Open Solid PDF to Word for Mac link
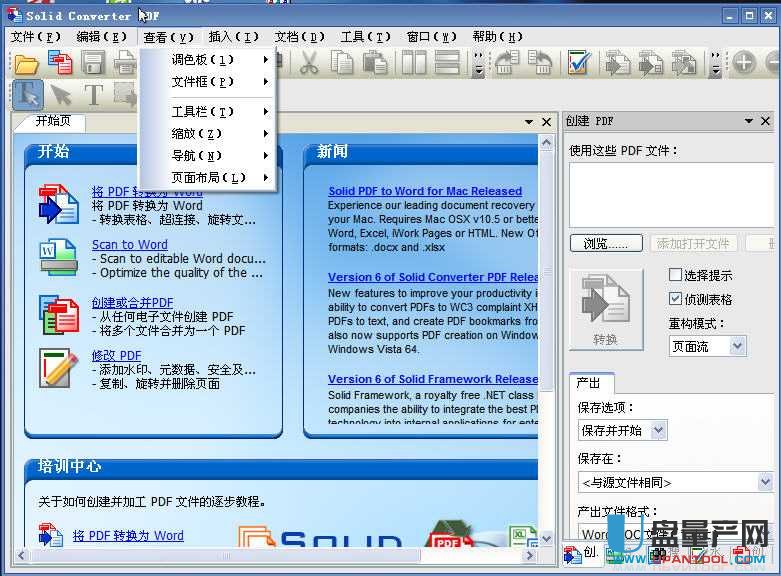The width and height of the screenshot is (781, 576). click(x=425, y=191)
